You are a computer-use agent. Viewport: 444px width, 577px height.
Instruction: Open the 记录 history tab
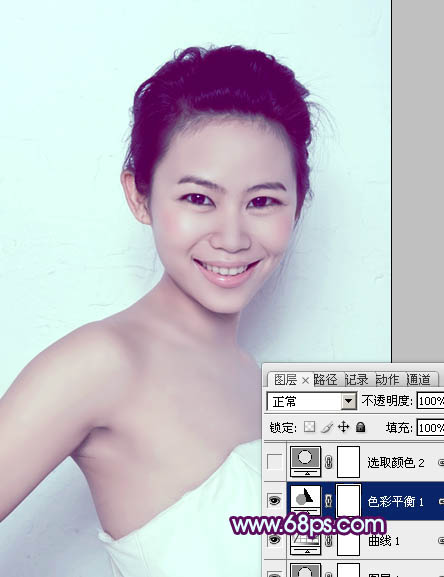click(x=356, y=379)
